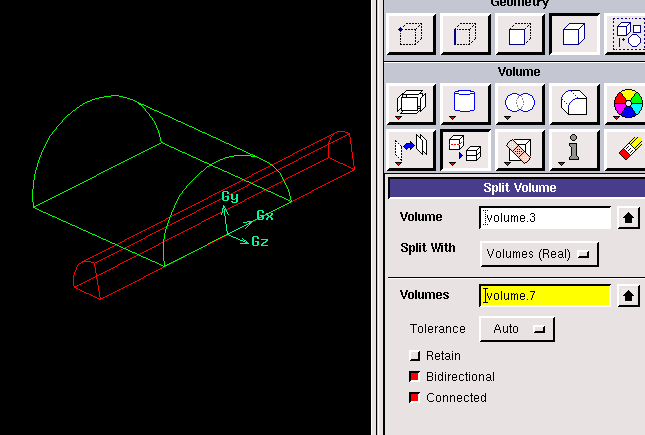
Task: Click the Move/Copy Volumes icon
Action: (409, 150)
